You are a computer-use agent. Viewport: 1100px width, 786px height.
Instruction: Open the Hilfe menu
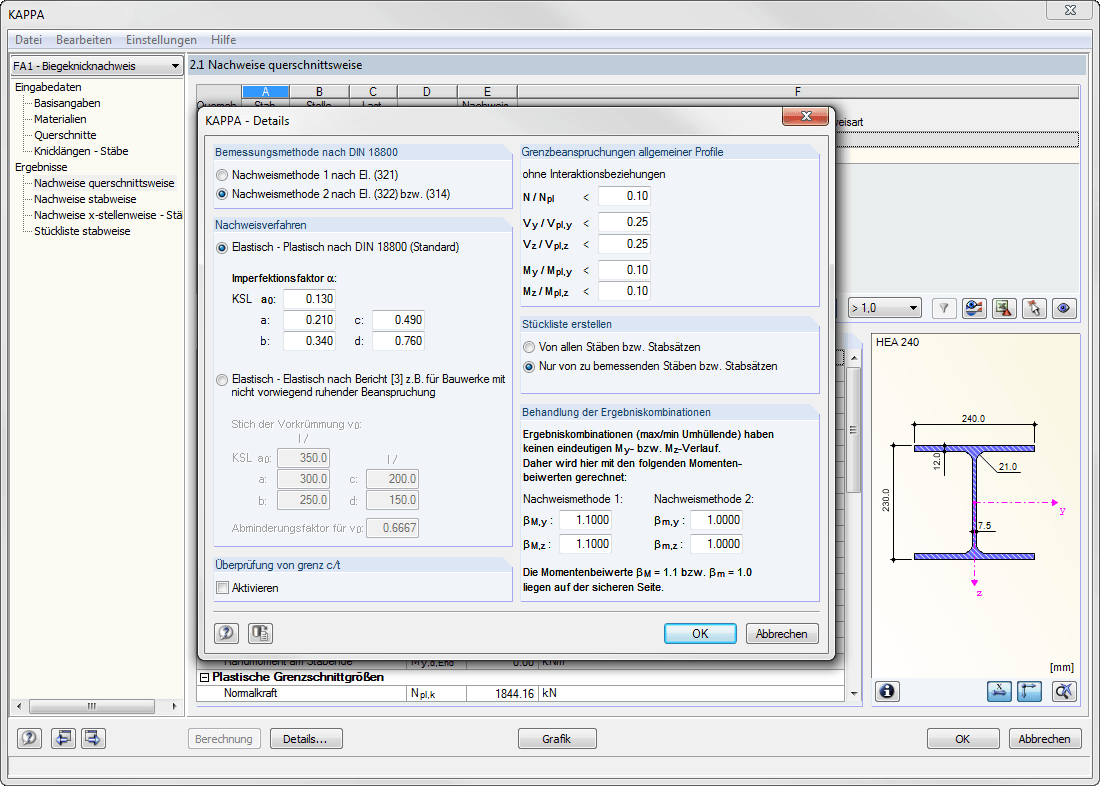tap(223, 40)
